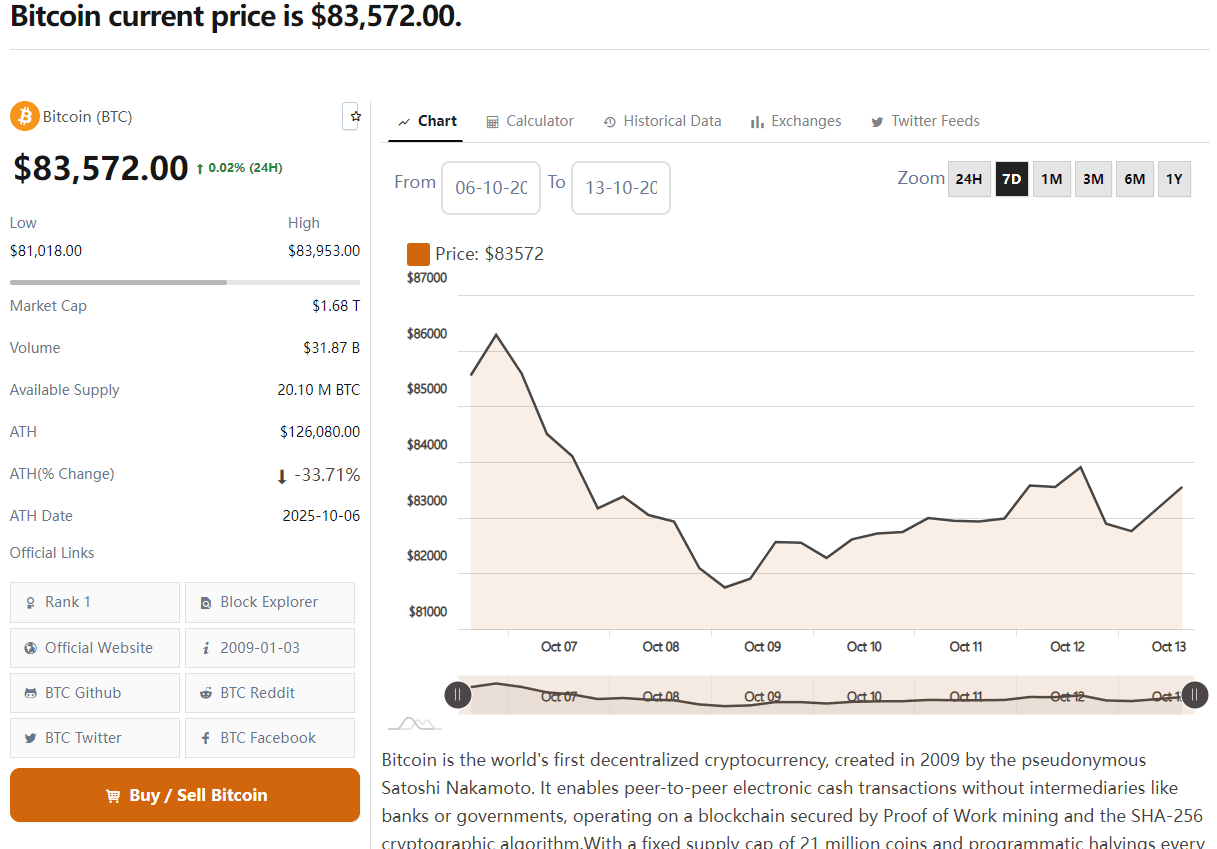Switch to the Exchanges tab
The image size is (1217, 849).
click(x=796, y=121)
